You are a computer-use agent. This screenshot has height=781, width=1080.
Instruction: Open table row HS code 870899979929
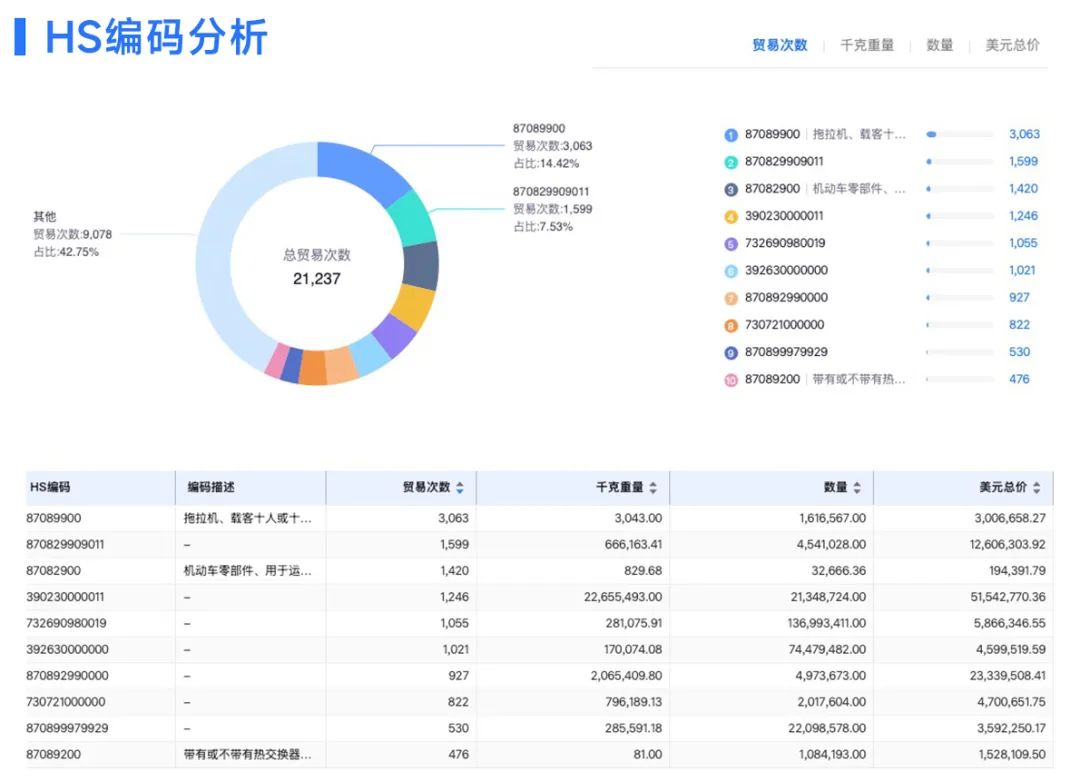68,728
